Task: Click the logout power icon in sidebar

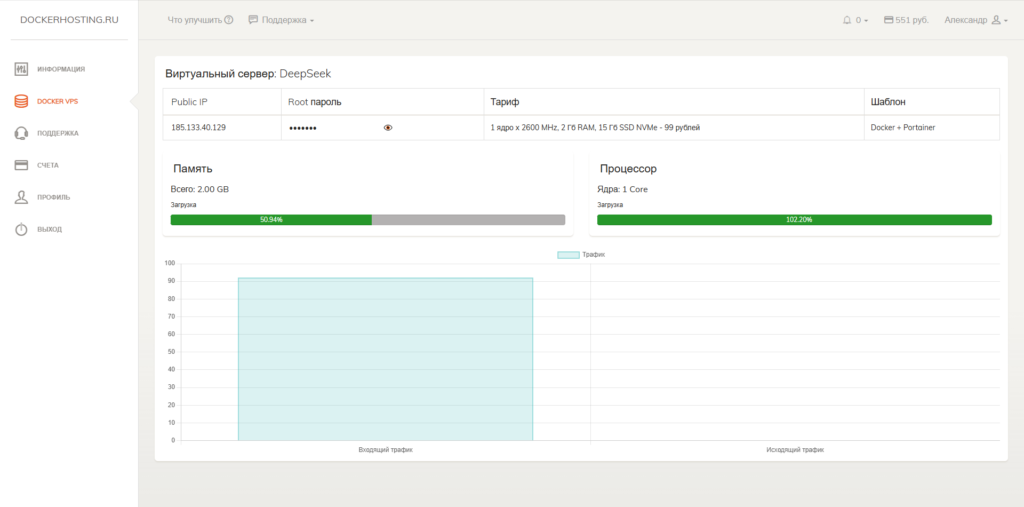Action: [x=21, y=229]
